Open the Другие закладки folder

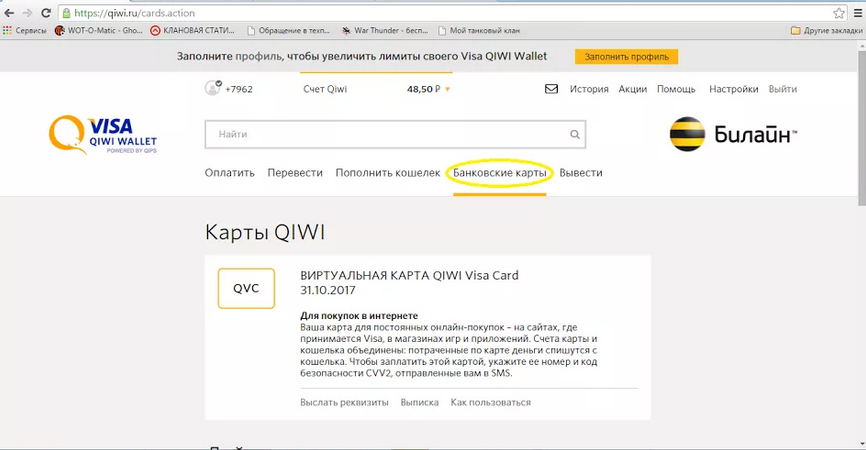(826, 30)
